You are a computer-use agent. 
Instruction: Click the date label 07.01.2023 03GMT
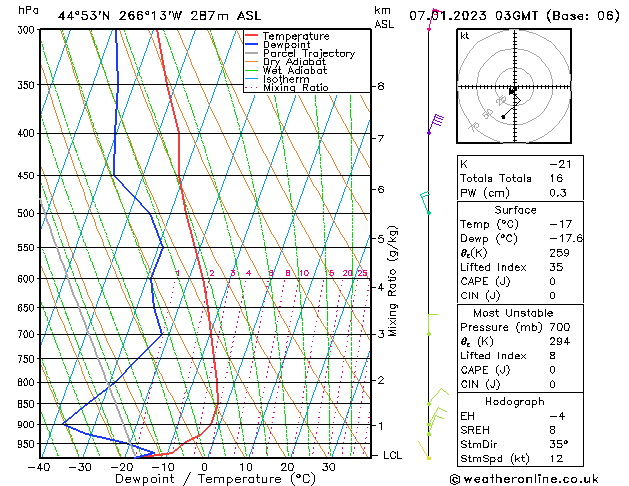tap(473, 16)
